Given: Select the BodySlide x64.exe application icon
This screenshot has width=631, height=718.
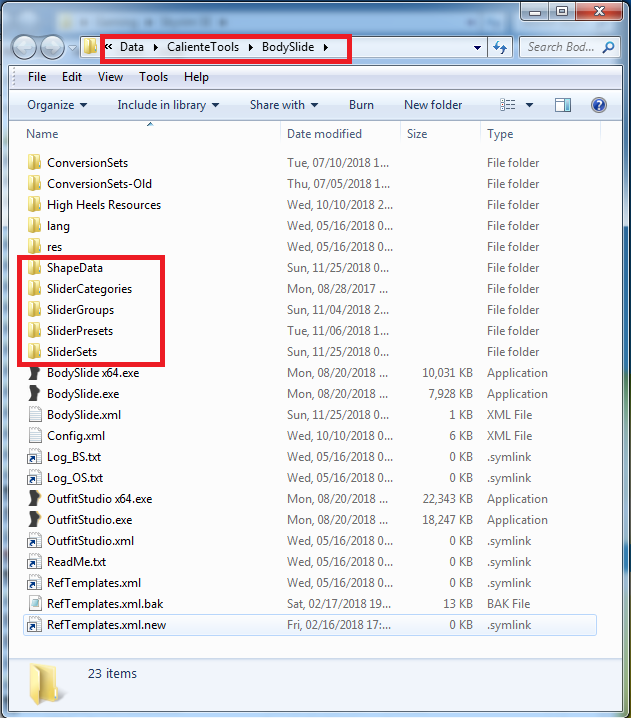Looking at the screenshot, I should click(34, 373).
